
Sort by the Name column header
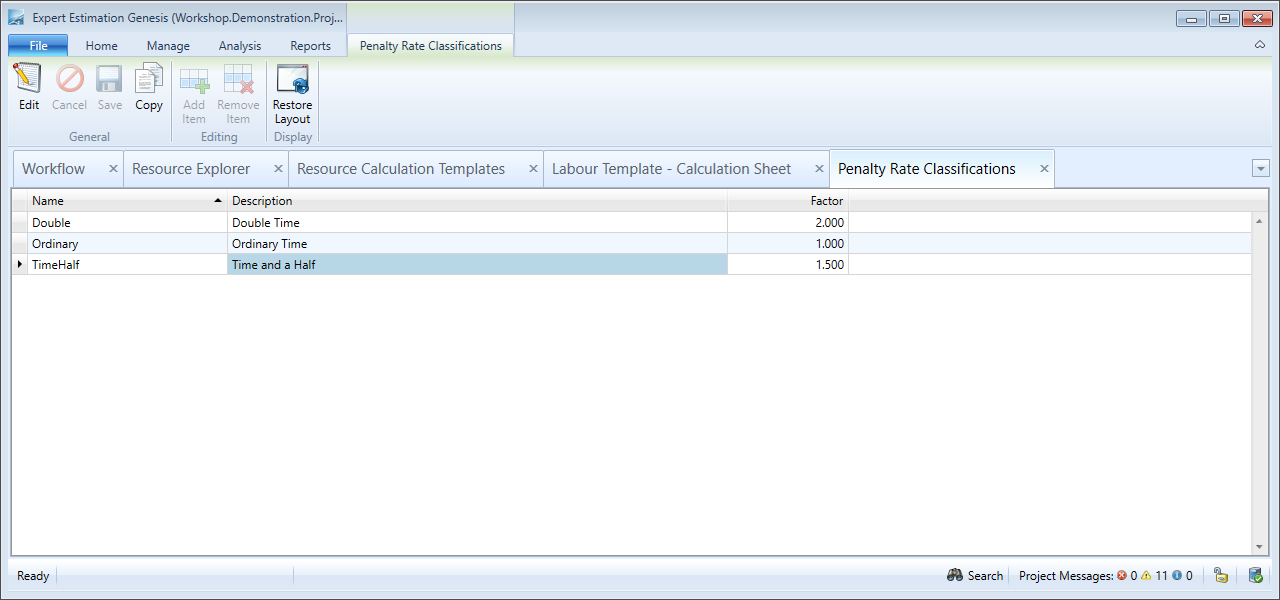pyautogui.click(x=120, y=201)
